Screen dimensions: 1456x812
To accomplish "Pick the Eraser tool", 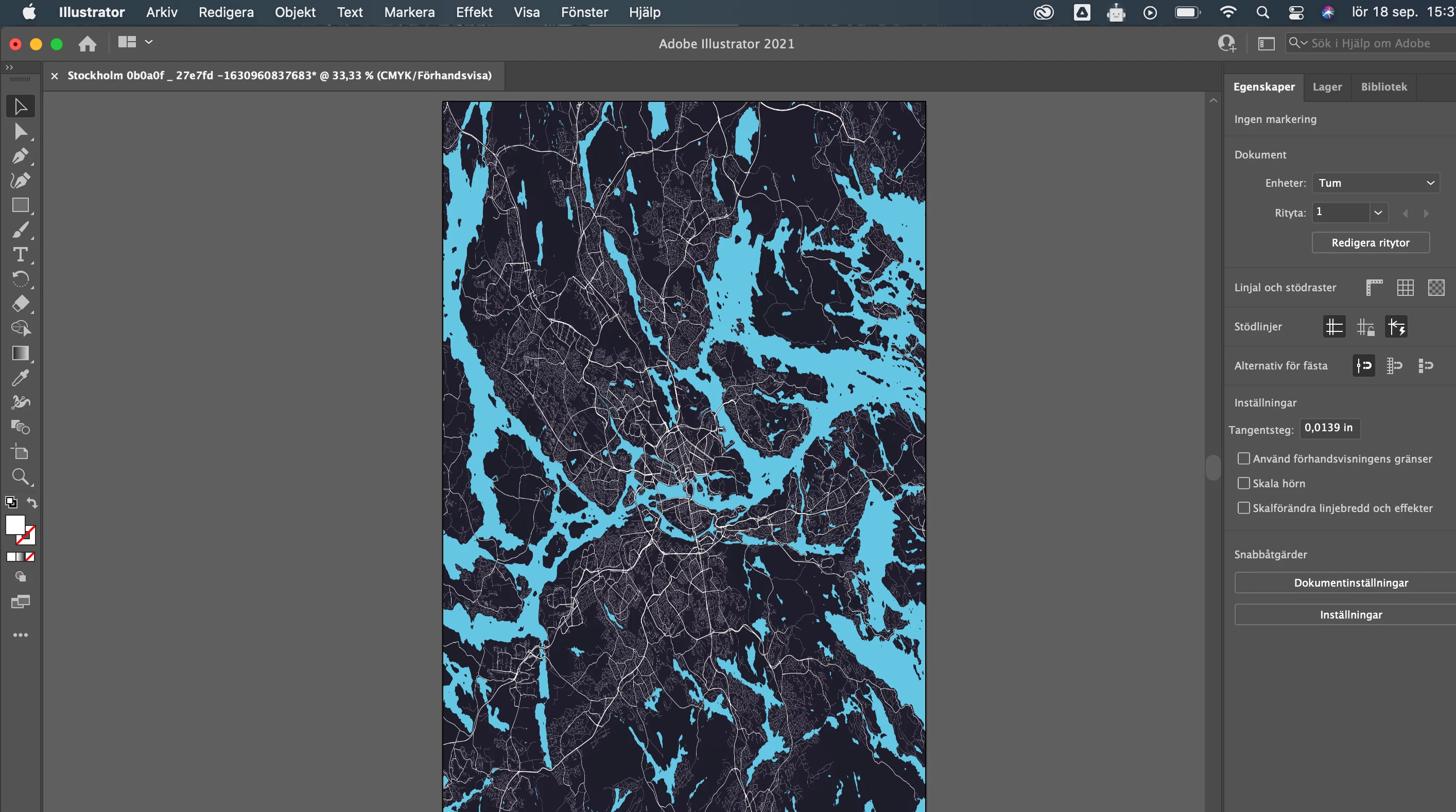I will pyautogui.click(x=21, y=304).
